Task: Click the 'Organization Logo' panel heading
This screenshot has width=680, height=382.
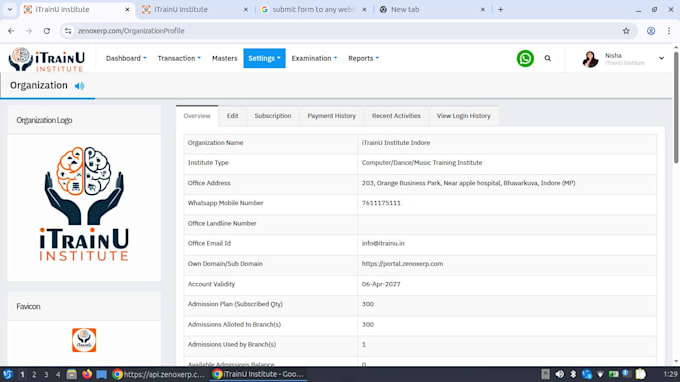Action: [44, 120]
